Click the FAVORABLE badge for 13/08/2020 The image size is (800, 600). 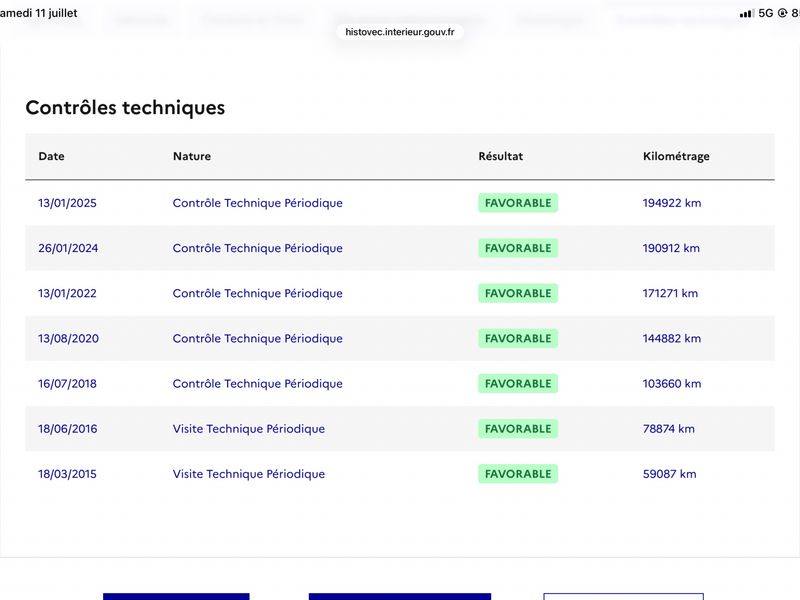coord(518,338)
